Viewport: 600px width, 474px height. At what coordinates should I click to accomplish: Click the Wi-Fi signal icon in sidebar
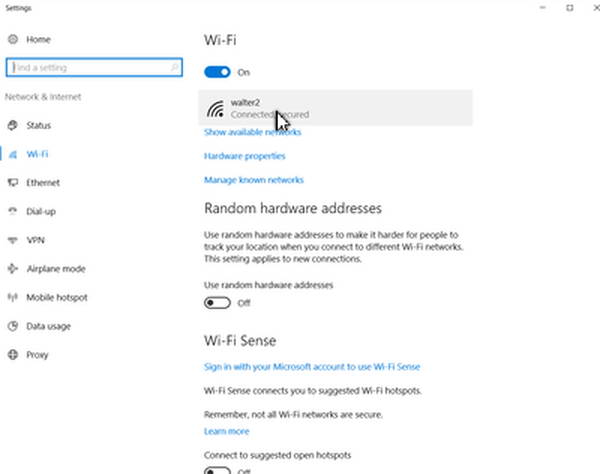(x=13, y=154)
